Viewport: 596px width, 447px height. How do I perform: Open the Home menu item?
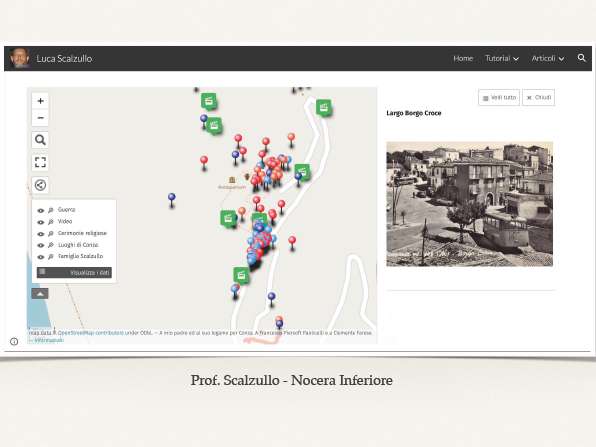tap(463, 59)
